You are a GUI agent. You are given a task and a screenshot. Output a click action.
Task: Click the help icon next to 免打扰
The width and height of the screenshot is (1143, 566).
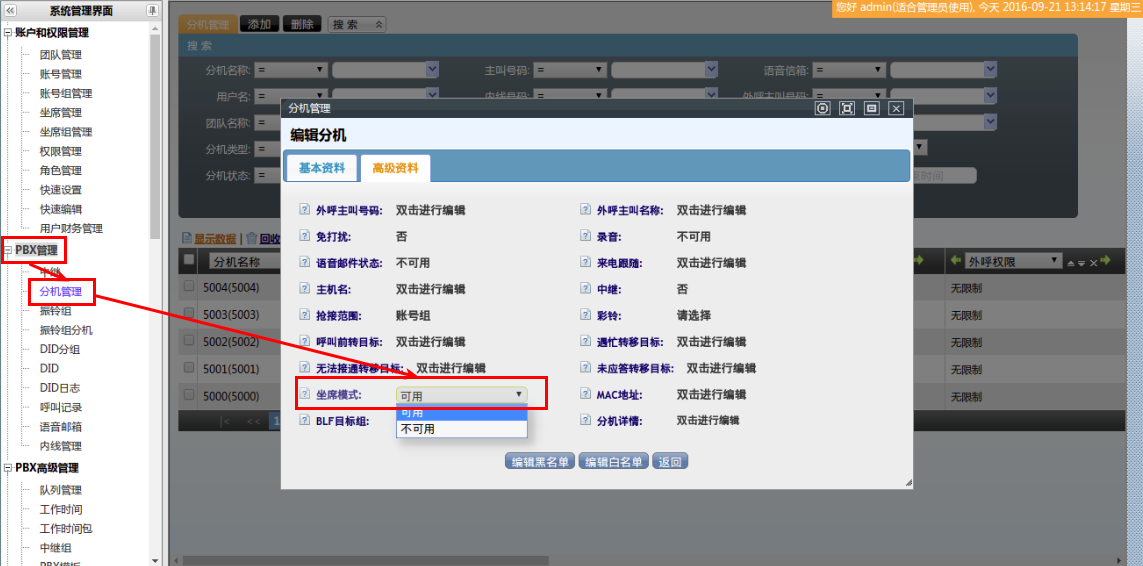tap(305, 237)
